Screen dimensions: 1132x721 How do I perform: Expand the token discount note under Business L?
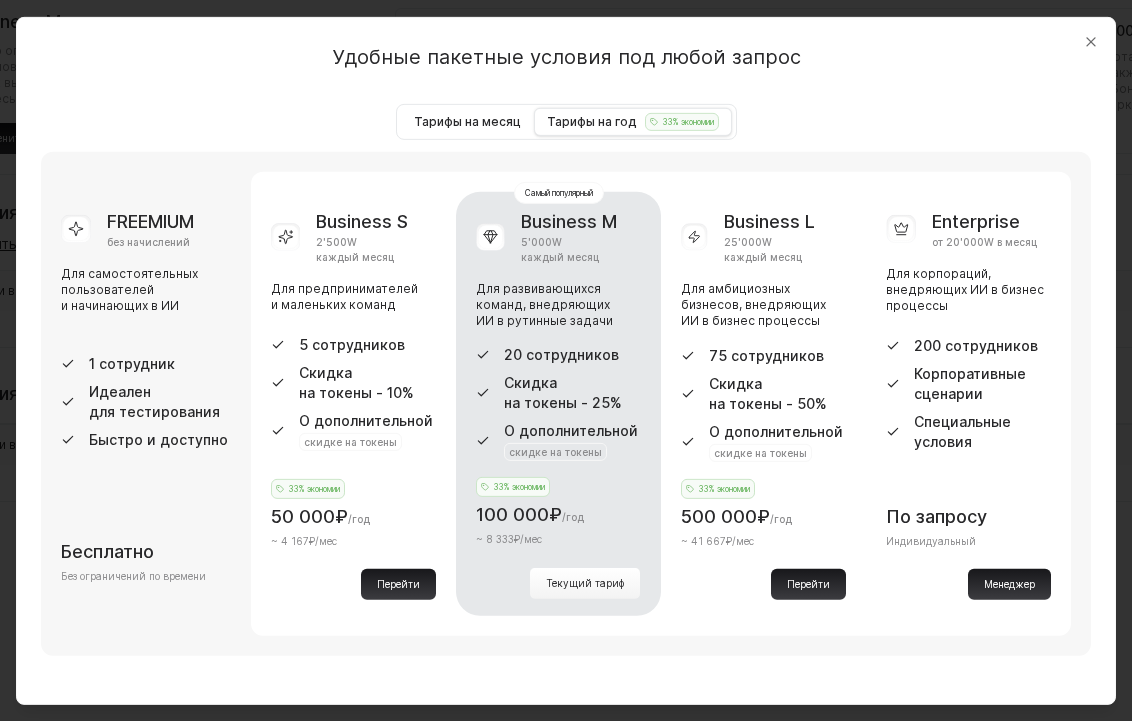coord(760,453)
